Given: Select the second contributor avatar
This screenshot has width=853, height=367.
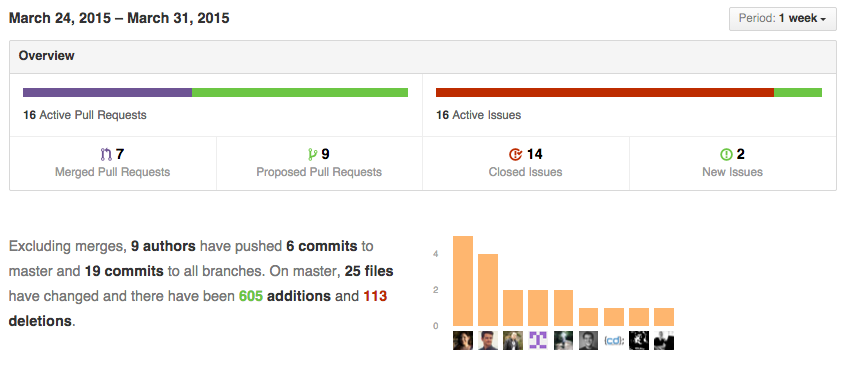Looking at the screenshot, I should coord(488,340).
